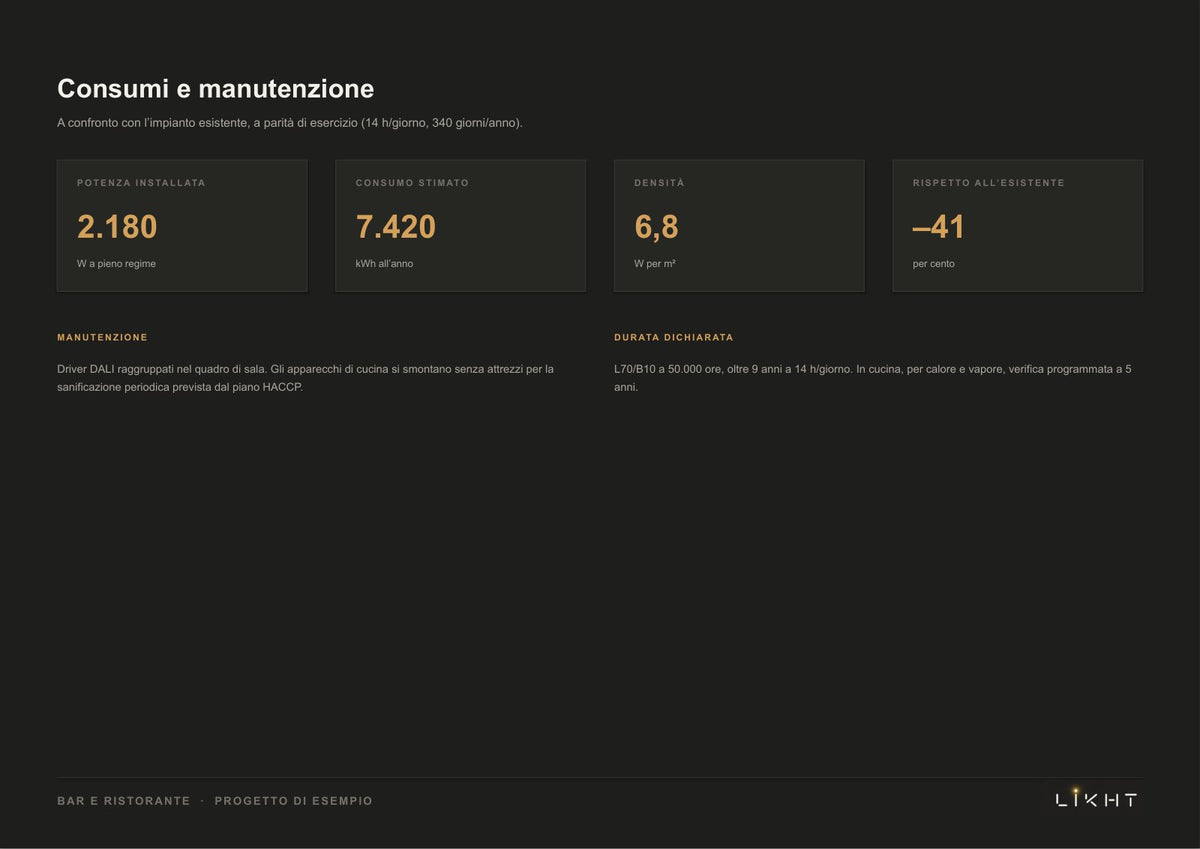The height and width of the screenshot is (849, 1200).
Task: Select the heading "Consumi e manutenzione"
Action: pyautogui.click(x=215, y=89)
